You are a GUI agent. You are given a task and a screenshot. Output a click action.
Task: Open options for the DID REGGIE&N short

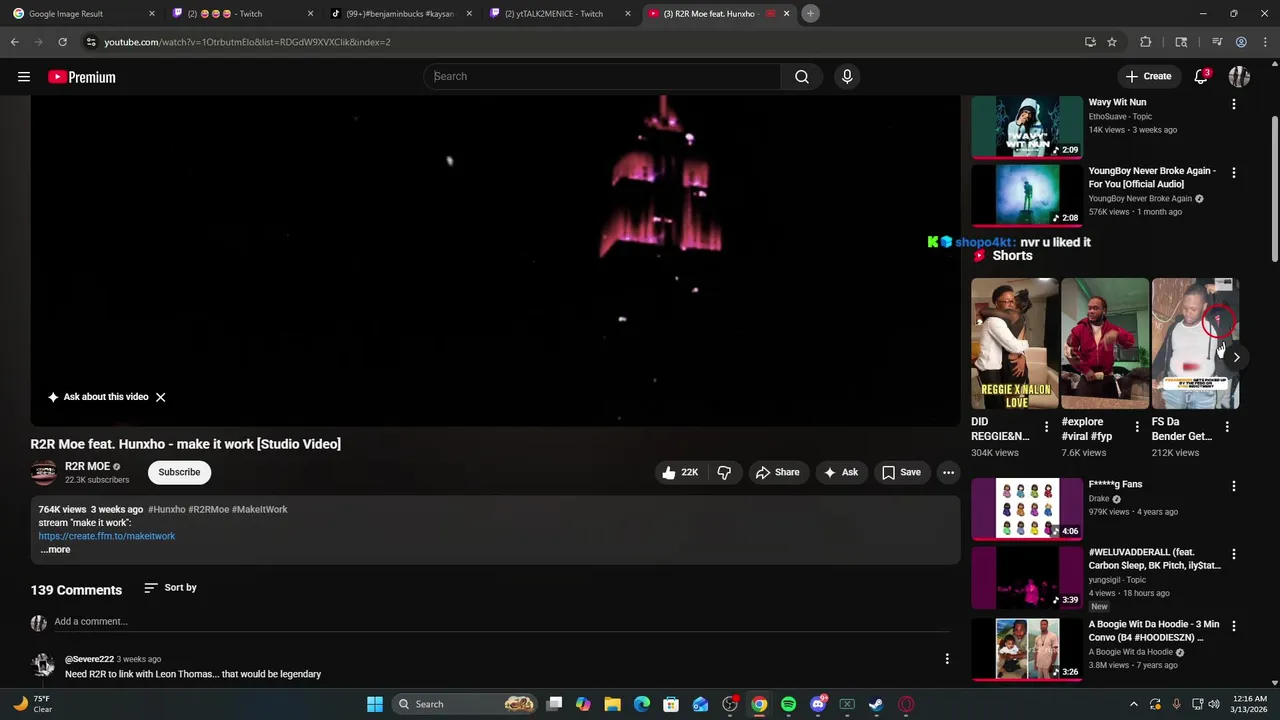tap(1046, 427)
